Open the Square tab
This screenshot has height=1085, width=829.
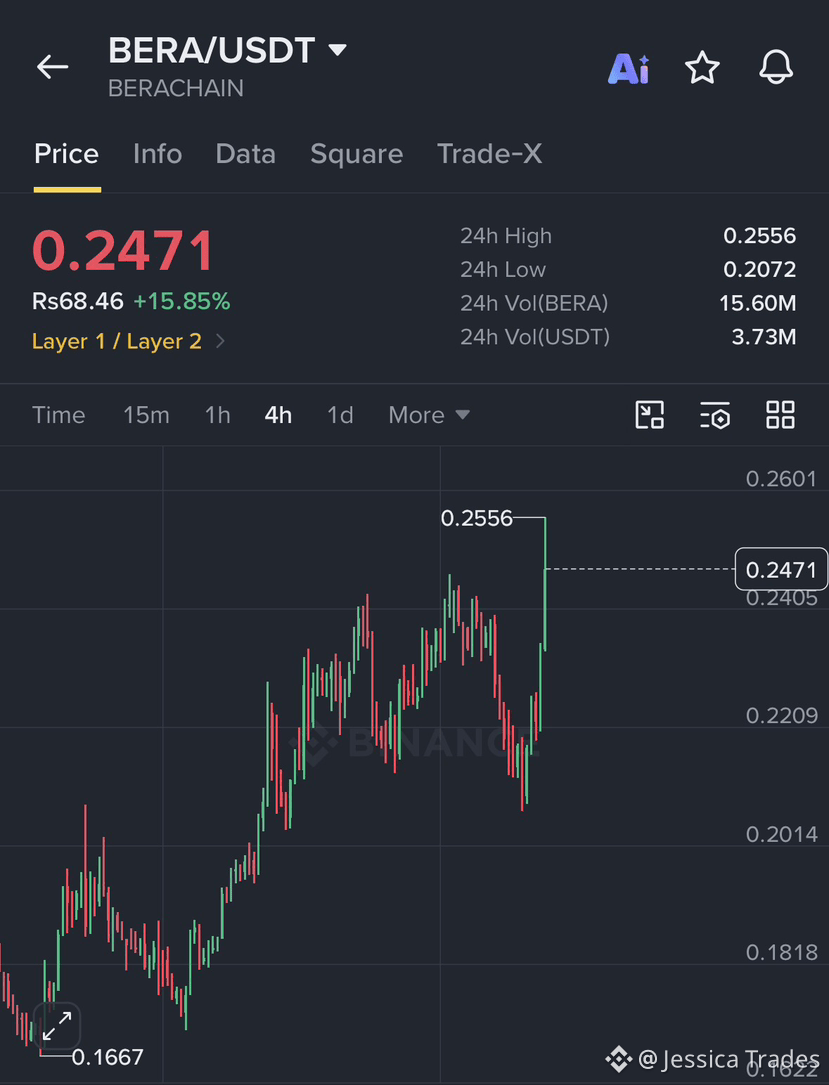click(356, 154)
